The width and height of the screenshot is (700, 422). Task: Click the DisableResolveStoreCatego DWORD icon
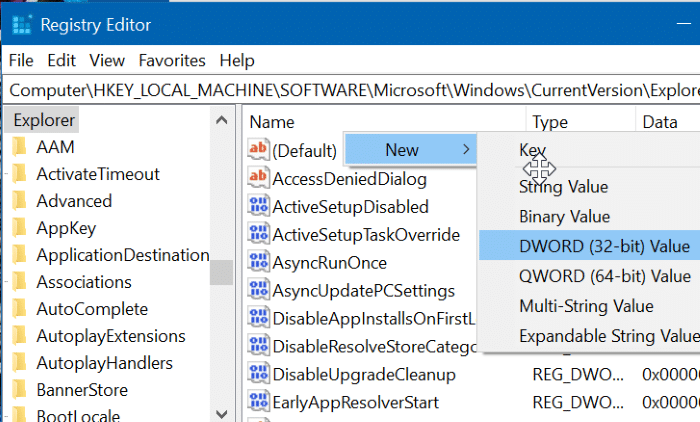[x=258, y=346]
